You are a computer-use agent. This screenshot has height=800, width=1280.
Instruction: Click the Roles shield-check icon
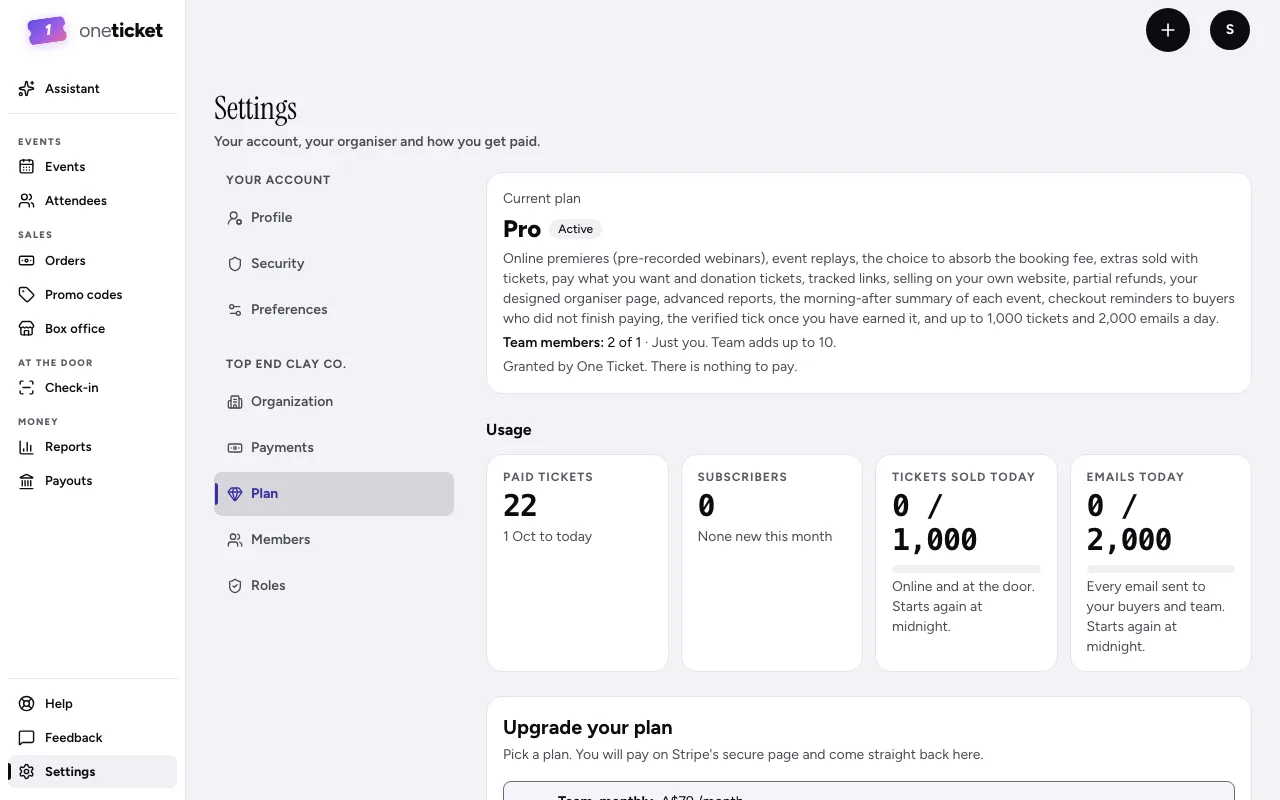pyautogui.click(x=235, y=586)
